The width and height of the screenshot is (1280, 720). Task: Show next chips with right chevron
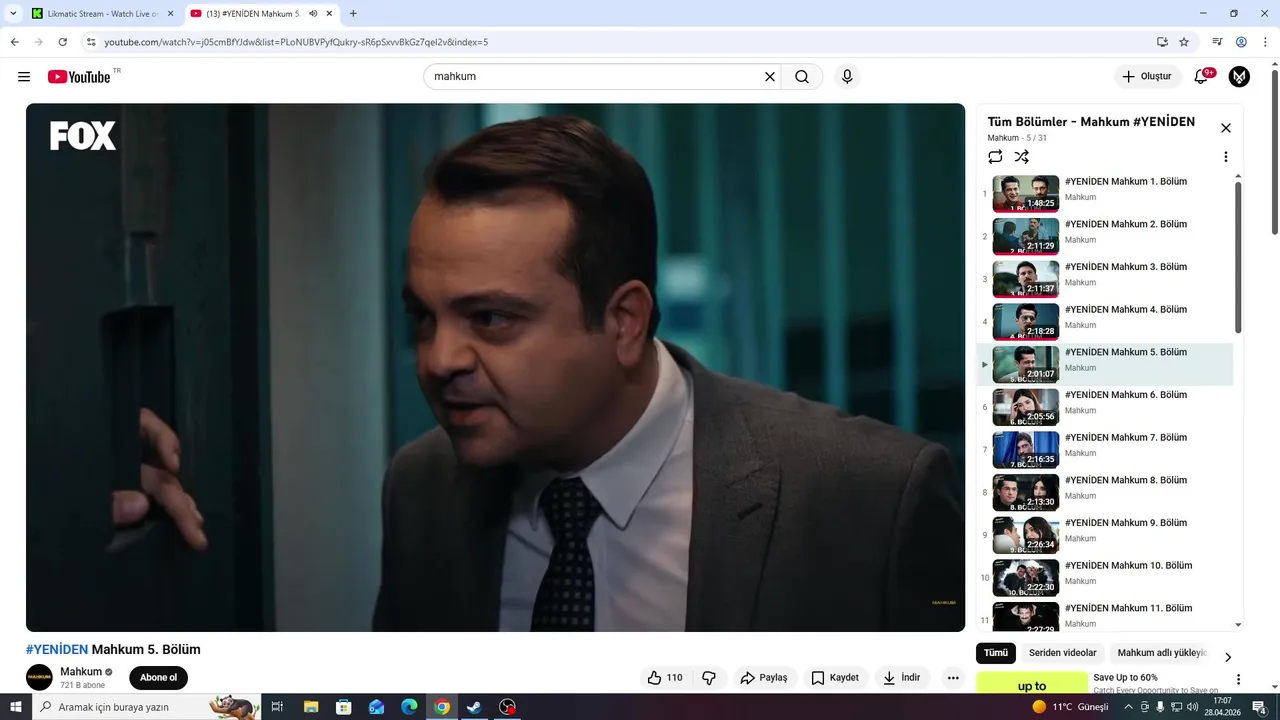(1228, 657)
